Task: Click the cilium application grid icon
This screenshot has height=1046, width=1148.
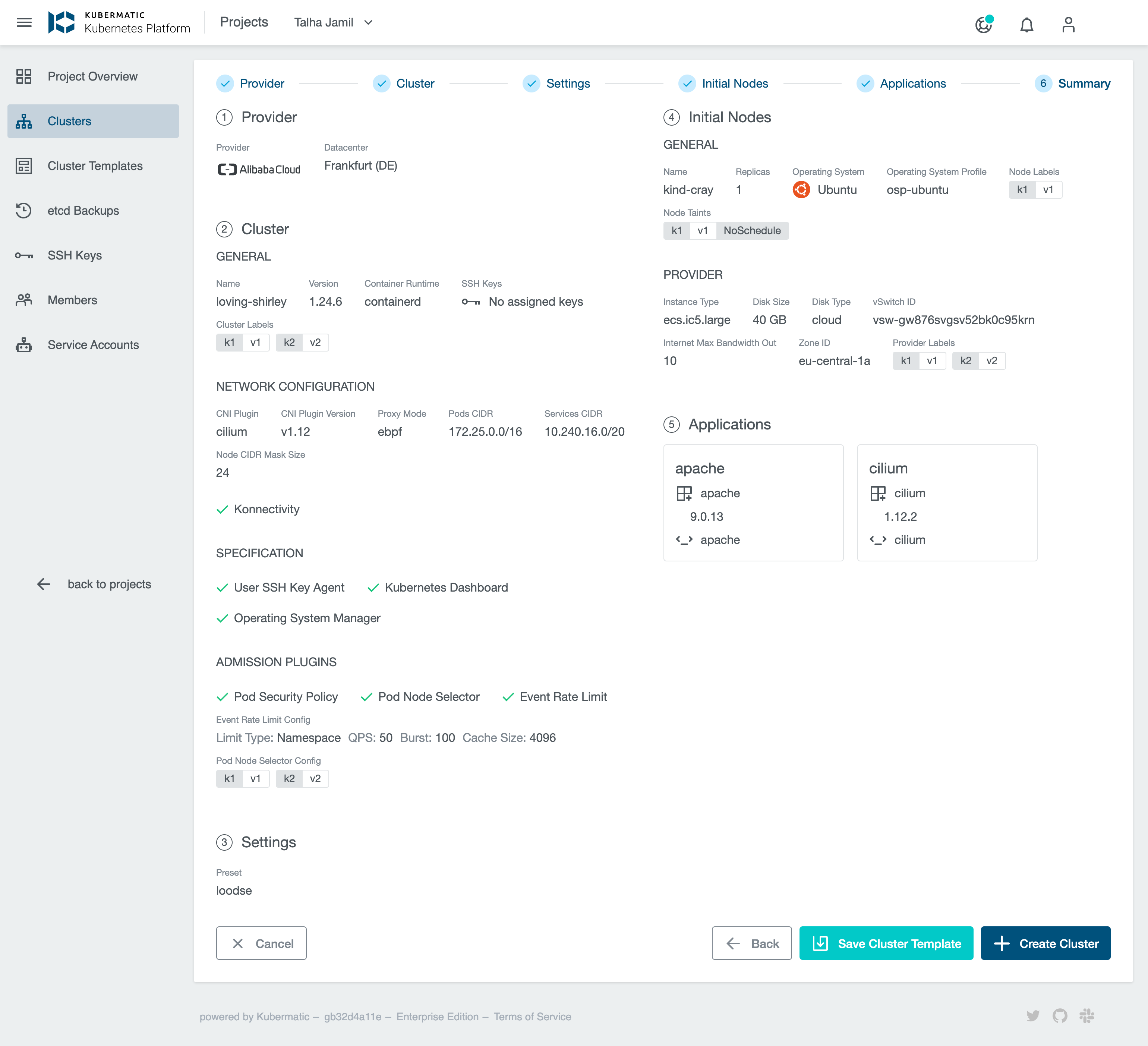Action: [x=878, y=493]
